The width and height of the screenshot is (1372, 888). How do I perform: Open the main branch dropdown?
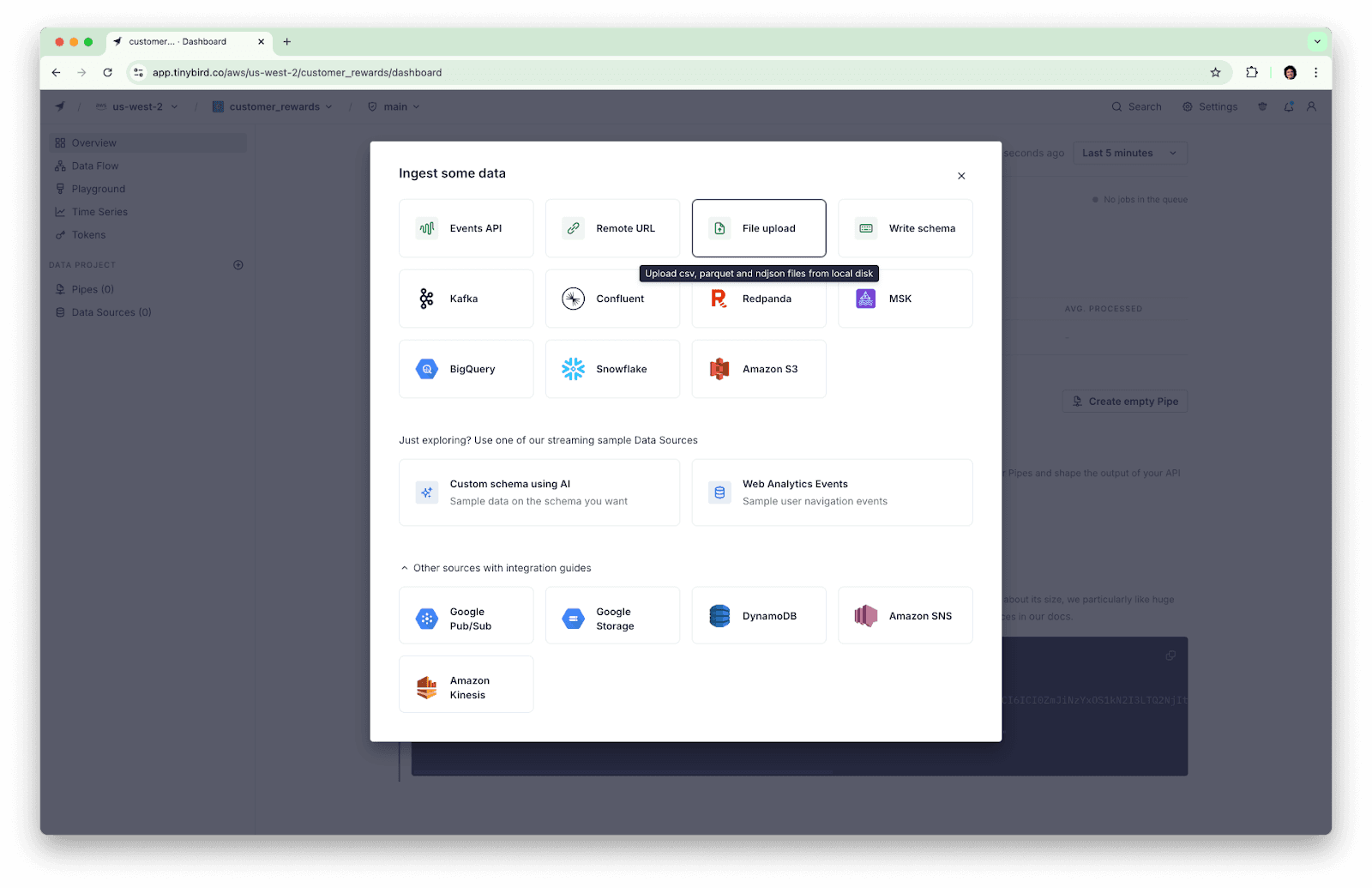394,106
